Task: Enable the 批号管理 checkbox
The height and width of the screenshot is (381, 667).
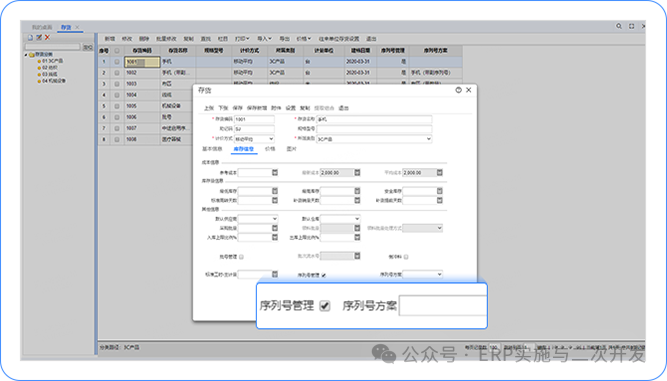Action: click(x=241, y=257)
